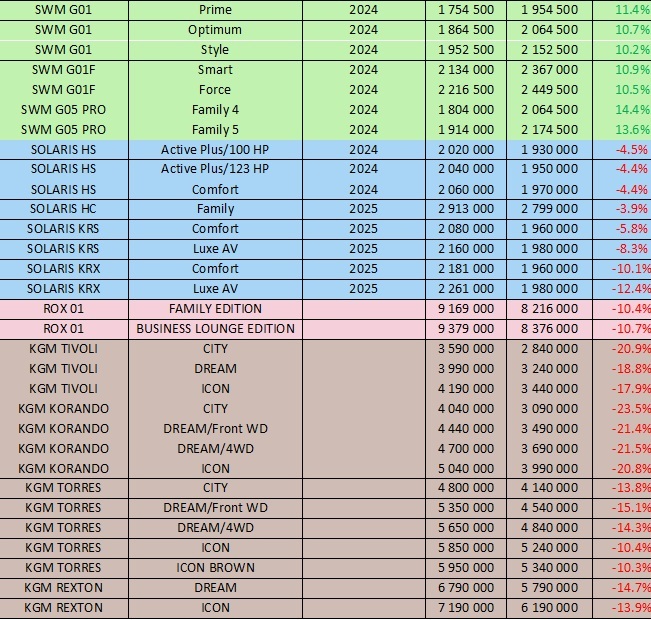Image resolution: width=651 pixels, height=620 pixels.
Task: Click the 2 799 000 price cell
Action: click(x=549, y=209)
